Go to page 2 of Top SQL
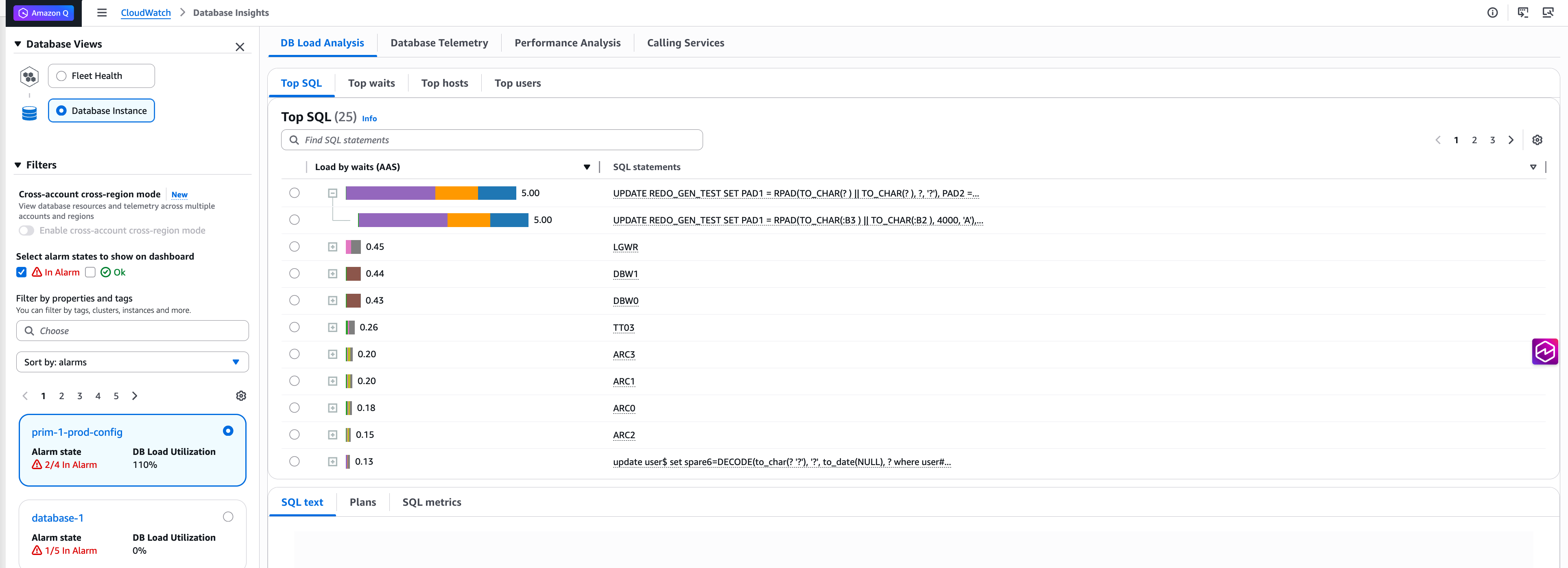This screenshot has width=1568, height=568. pyautogui.click(x=1474, y=140)
